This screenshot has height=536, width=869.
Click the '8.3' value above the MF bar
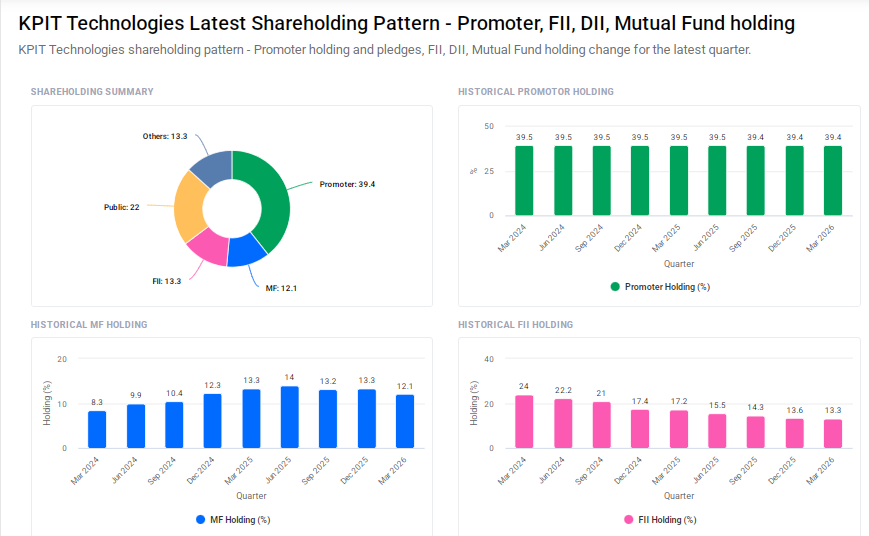[97, 402]
